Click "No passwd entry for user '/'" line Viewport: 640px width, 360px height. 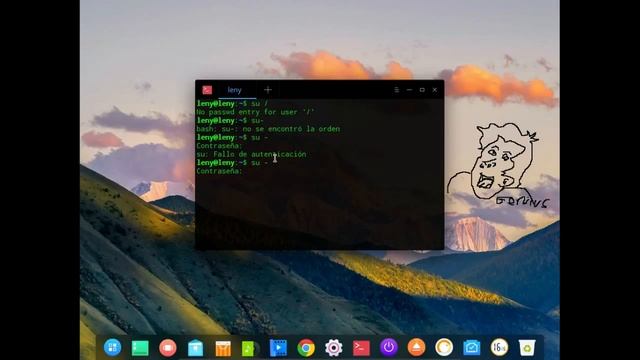coord(256,112)
